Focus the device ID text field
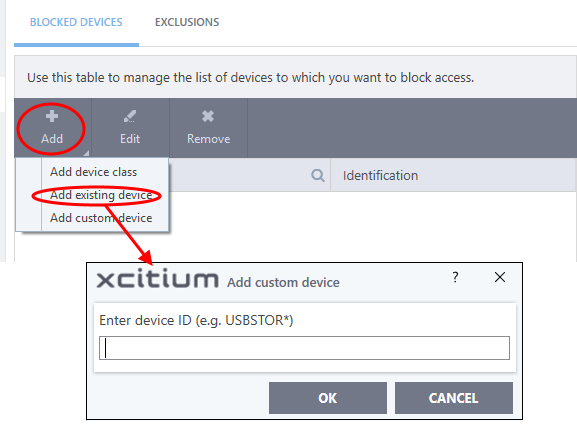Viewport: 577px width, 441px height. point(304,348)
